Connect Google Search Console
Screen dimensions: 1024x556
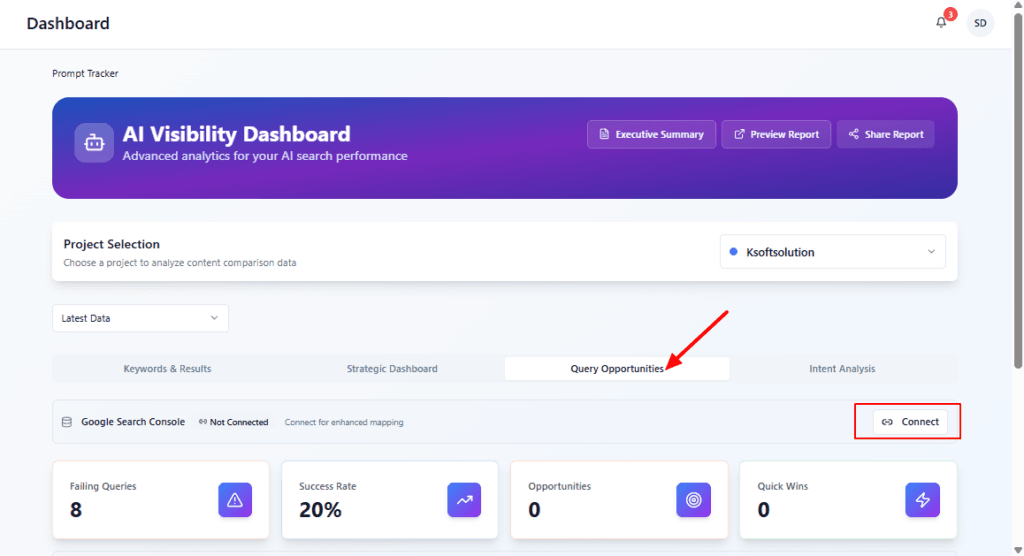[x=910, y=422]
